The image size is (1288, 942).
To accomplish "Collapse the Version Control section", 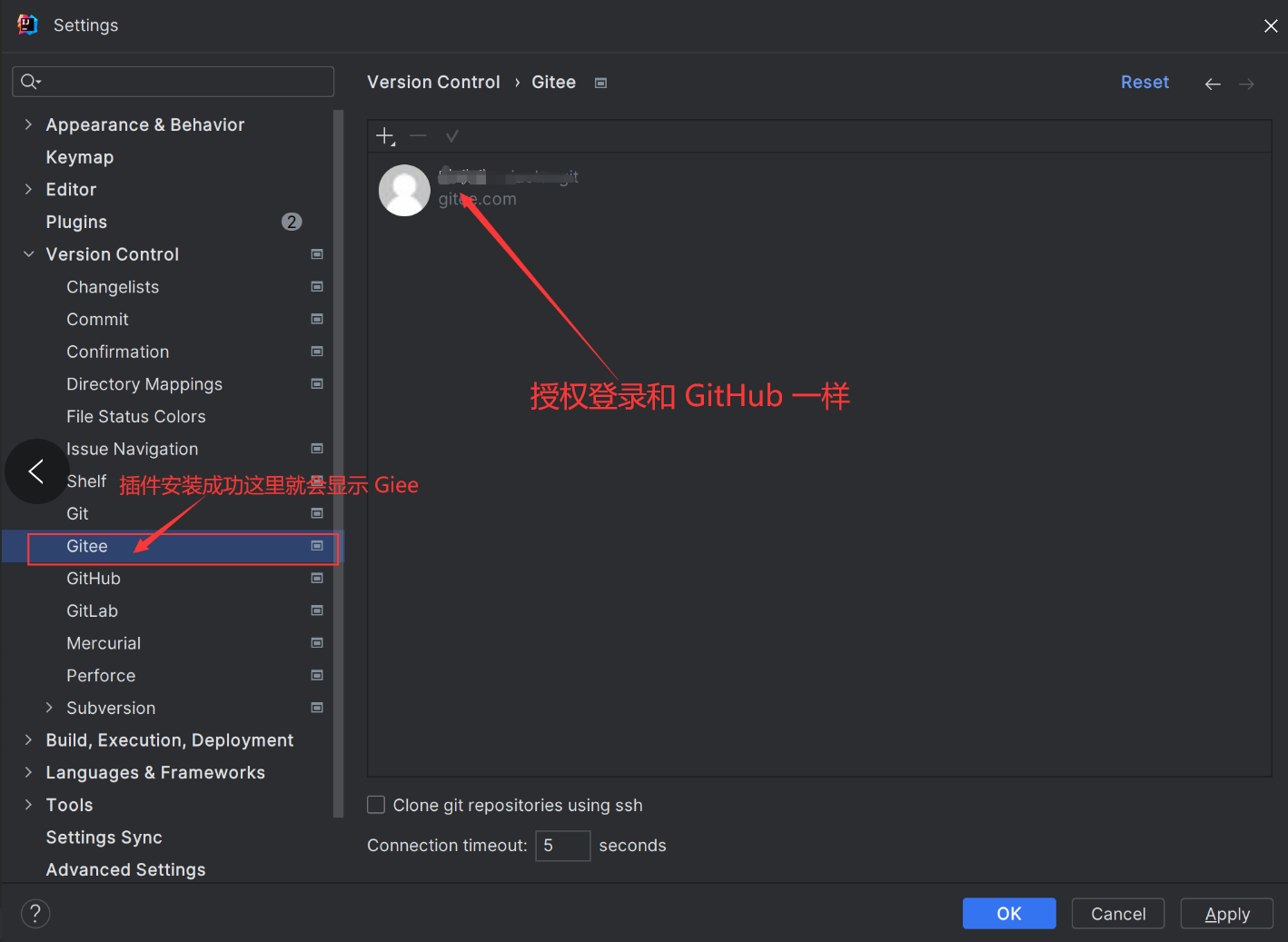I will tap(28, 254).
